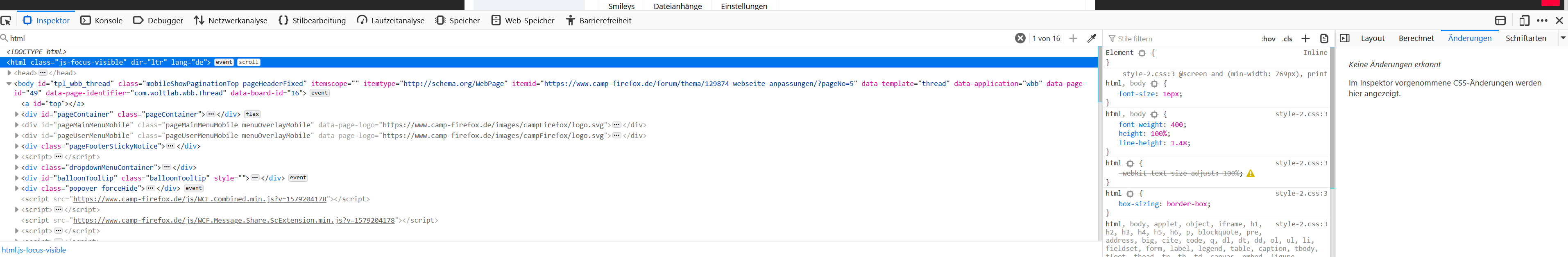Open the Stilbearbeitung tab
This screenshot has width=1568, height=257.
pos(312,20)
